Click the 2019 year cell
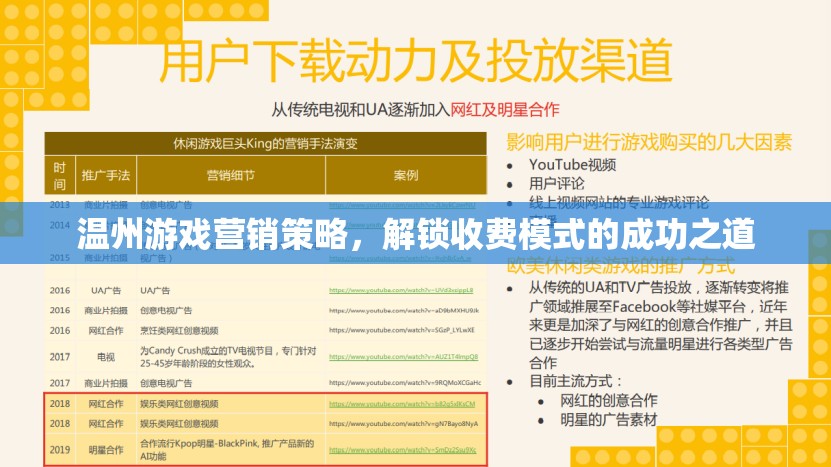The height and width of the screenshot is (467, 831). pyautogui.click(x=60, y=450)
